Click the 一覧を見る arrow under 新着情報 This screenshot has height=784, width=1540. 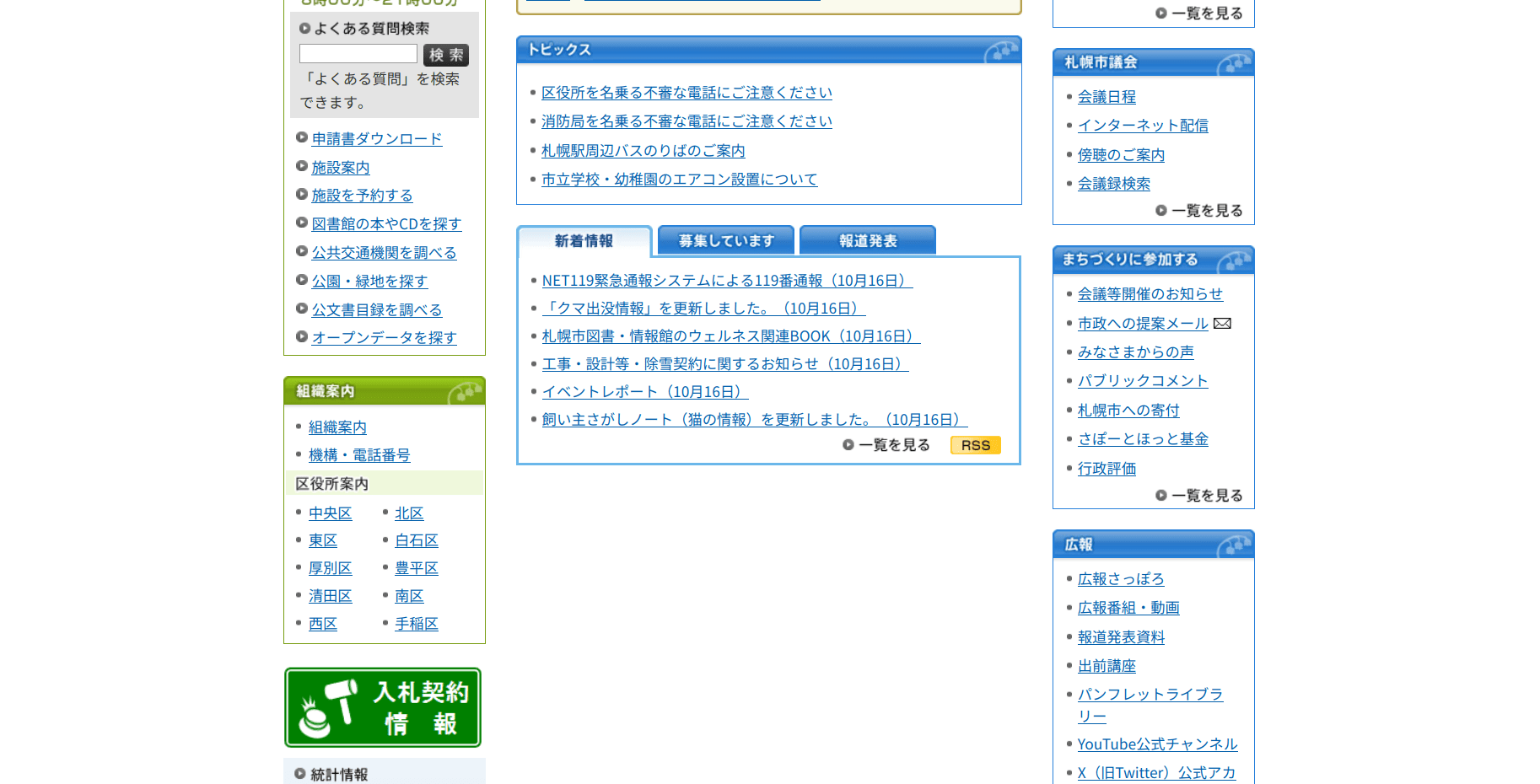(848, 445)
